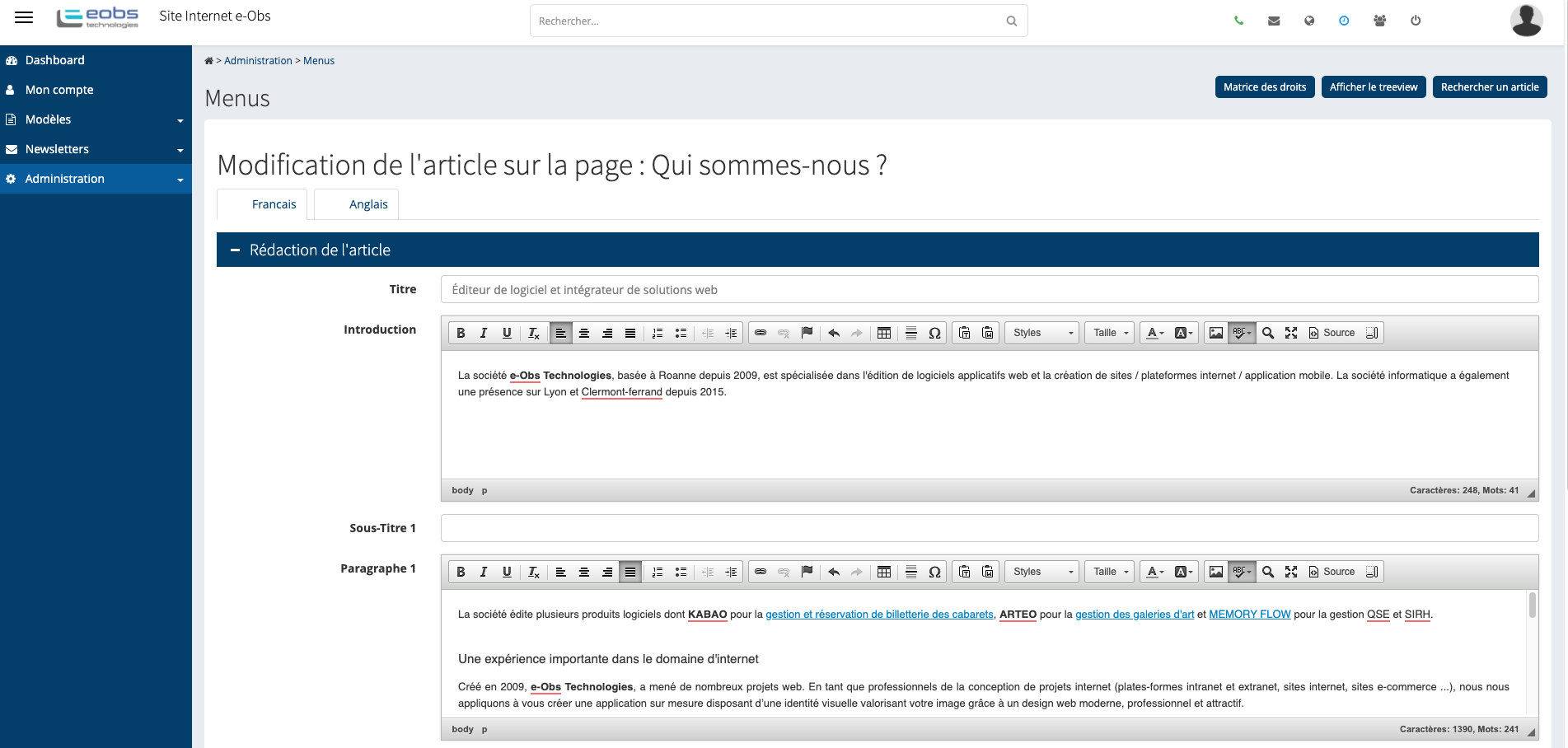The width and height of the screenshot is (1568, 748).
Task: Align right in Introduction editor
Action: click(607, 333)
